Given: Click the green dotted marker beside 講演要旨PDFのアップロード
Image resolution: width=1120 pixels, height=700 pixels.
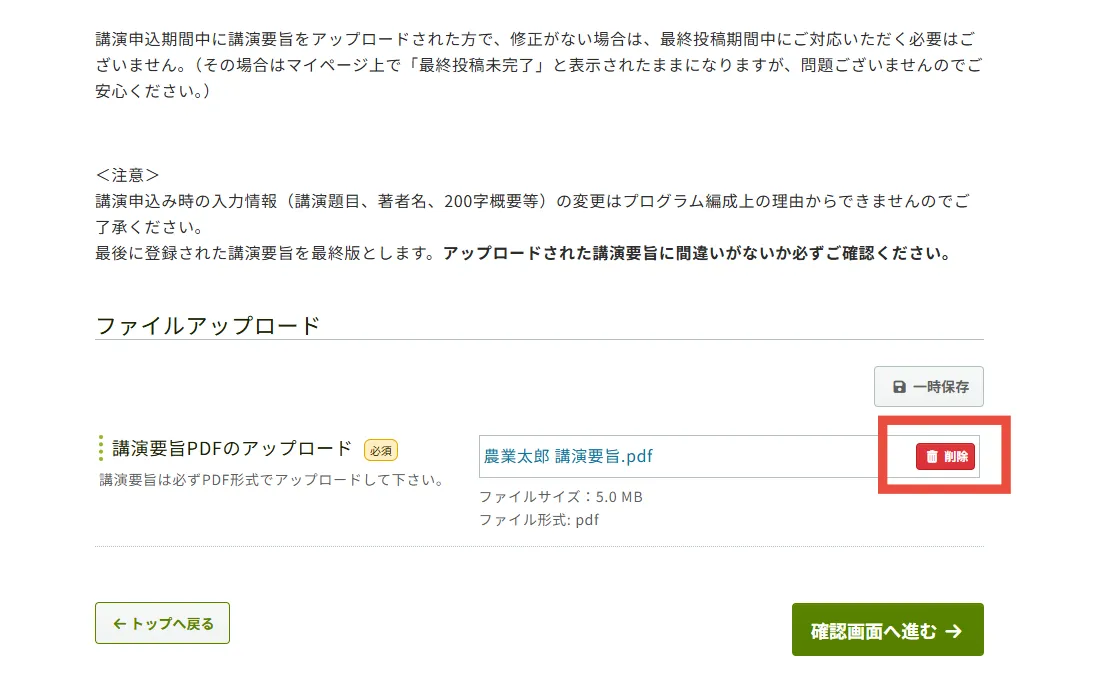Looking at the screenshot, I should [x=100, y=449].
